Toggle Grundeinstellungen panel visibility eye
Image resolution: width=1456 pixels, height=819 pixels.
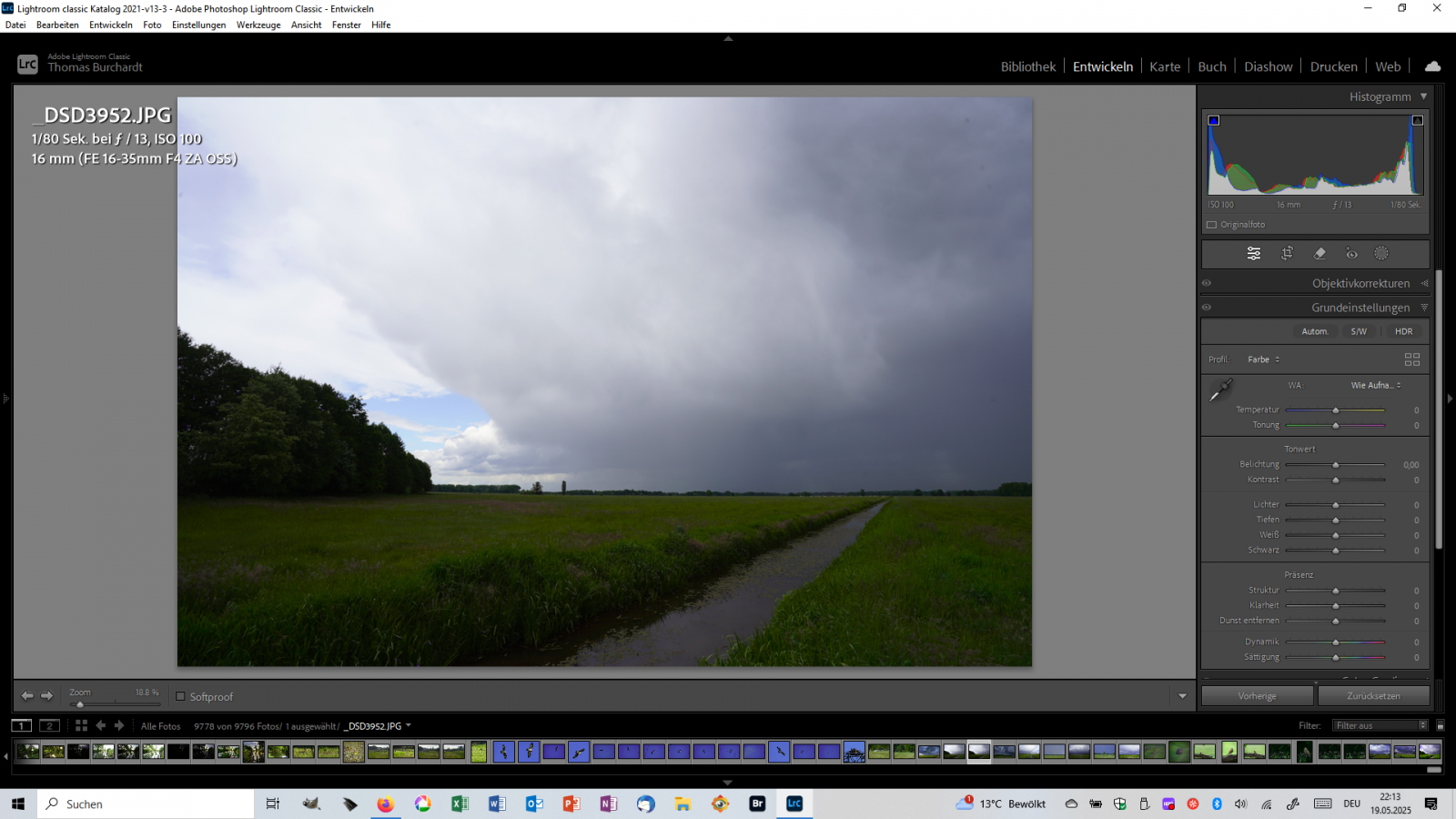1207,308
